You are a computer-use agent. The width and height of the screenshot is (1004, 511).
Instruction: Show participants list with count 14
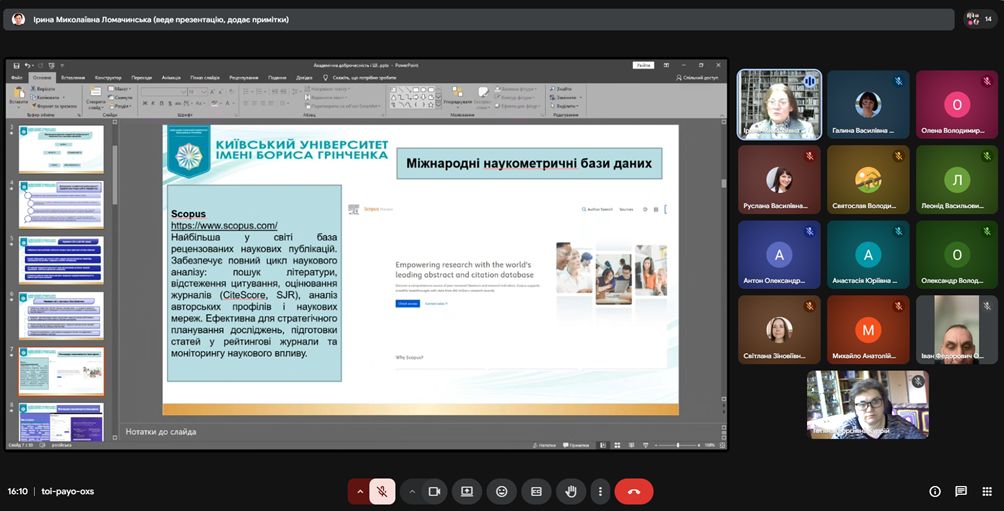(978, 19)
